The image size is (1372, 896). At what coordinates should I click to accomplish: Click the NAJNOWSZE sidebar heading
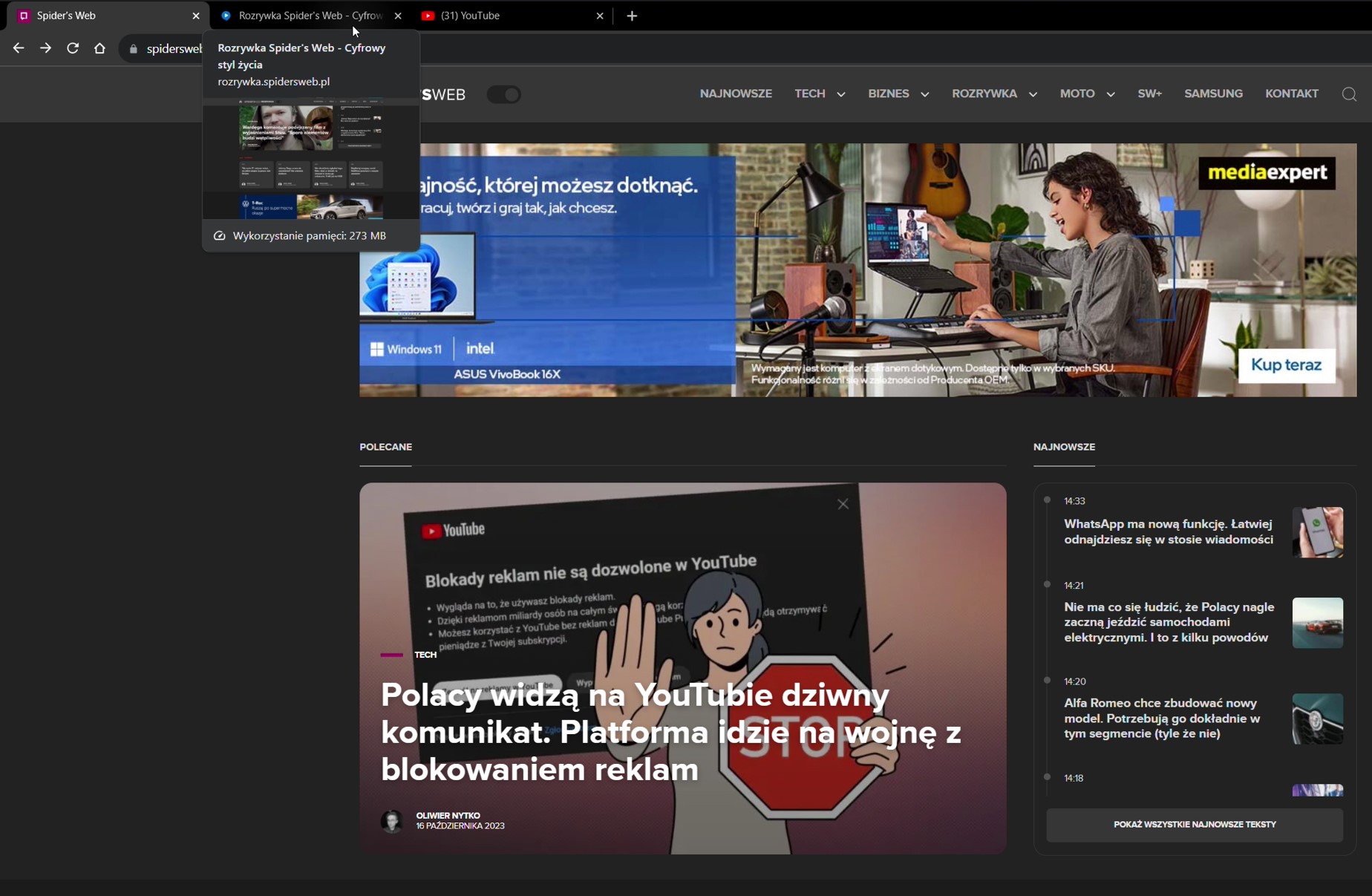click(x=1064, y=447)
